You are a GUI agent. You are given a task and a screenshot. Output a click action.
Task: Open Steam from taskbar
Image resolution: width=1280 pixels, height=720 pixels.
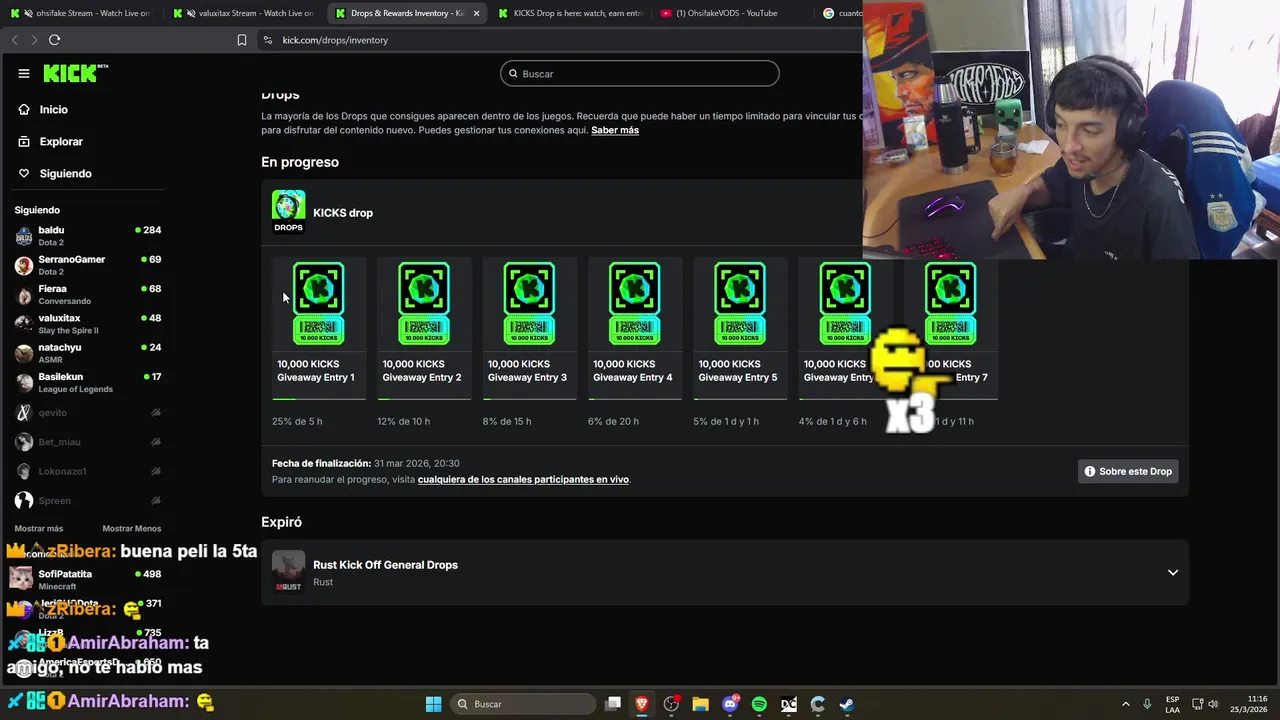846,704
